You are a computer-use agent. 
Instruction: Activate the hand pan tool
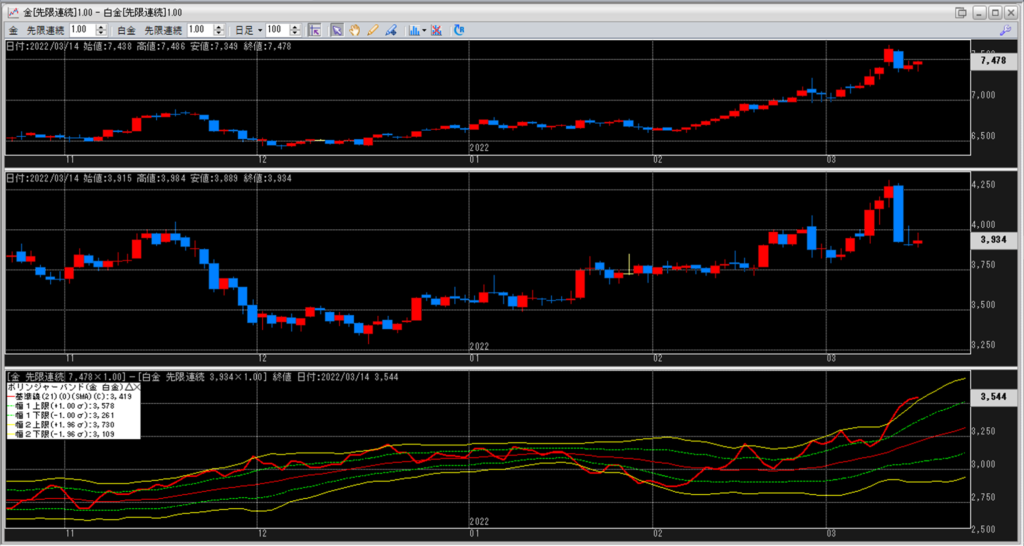click(354, 30)
